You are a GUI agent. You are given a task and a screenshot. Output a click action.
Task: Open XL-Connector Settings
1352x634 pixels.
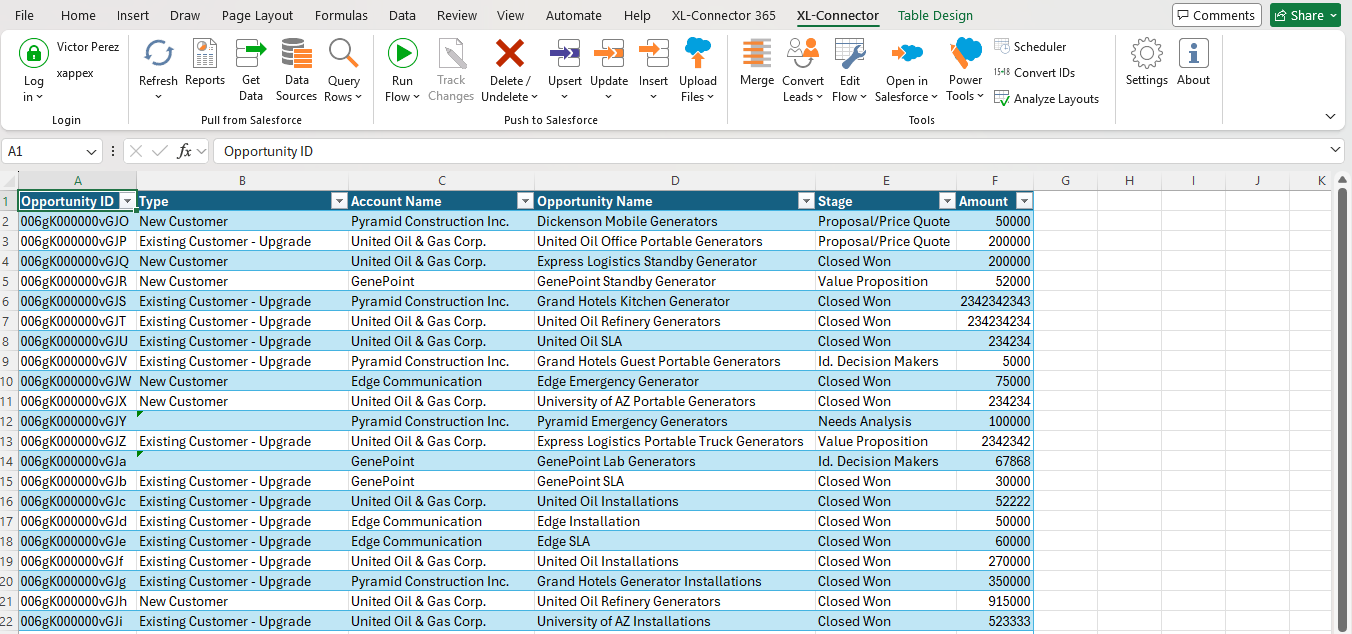coord(1146,63)
